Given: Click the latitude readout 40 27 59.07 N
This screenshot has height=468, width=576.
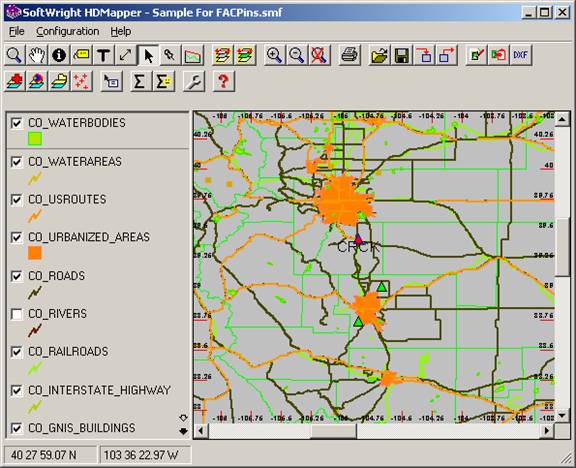Looking at the screenshot, I should 50,456.
